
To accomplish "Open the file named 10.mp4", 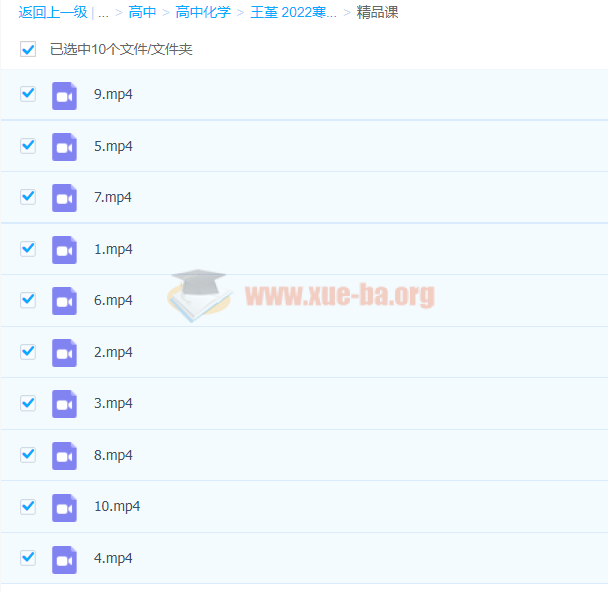I will pyautogui.click(x=117, y=507).
